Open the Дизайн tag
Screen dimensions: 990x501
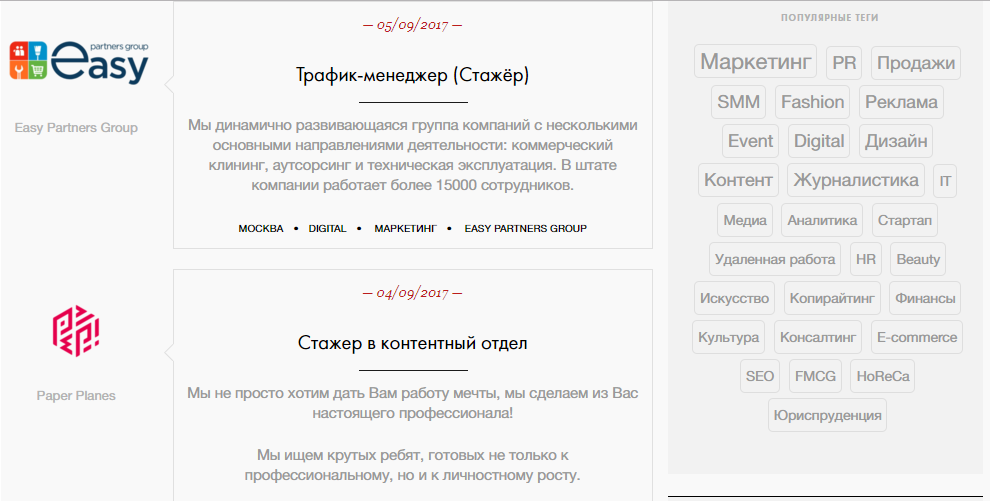pyautogui.click(x=896, y=141)
